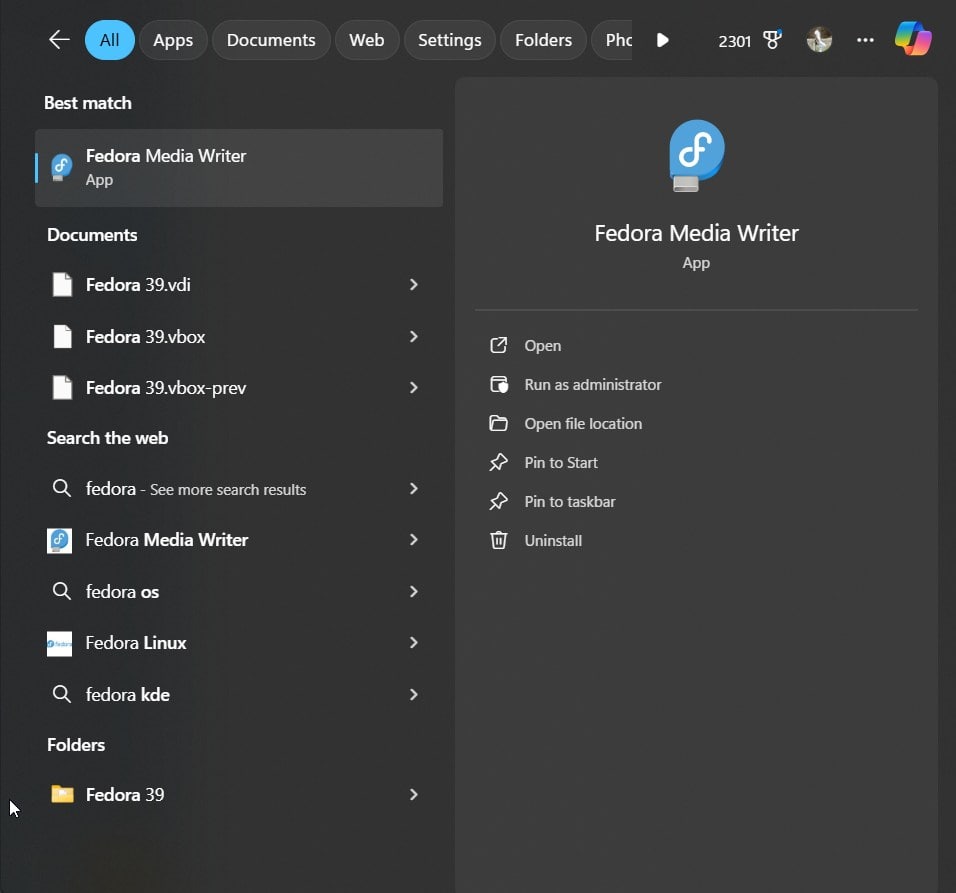Expand details for Fedora 39.vdi
956x893 pixels.
pos(414,285)
